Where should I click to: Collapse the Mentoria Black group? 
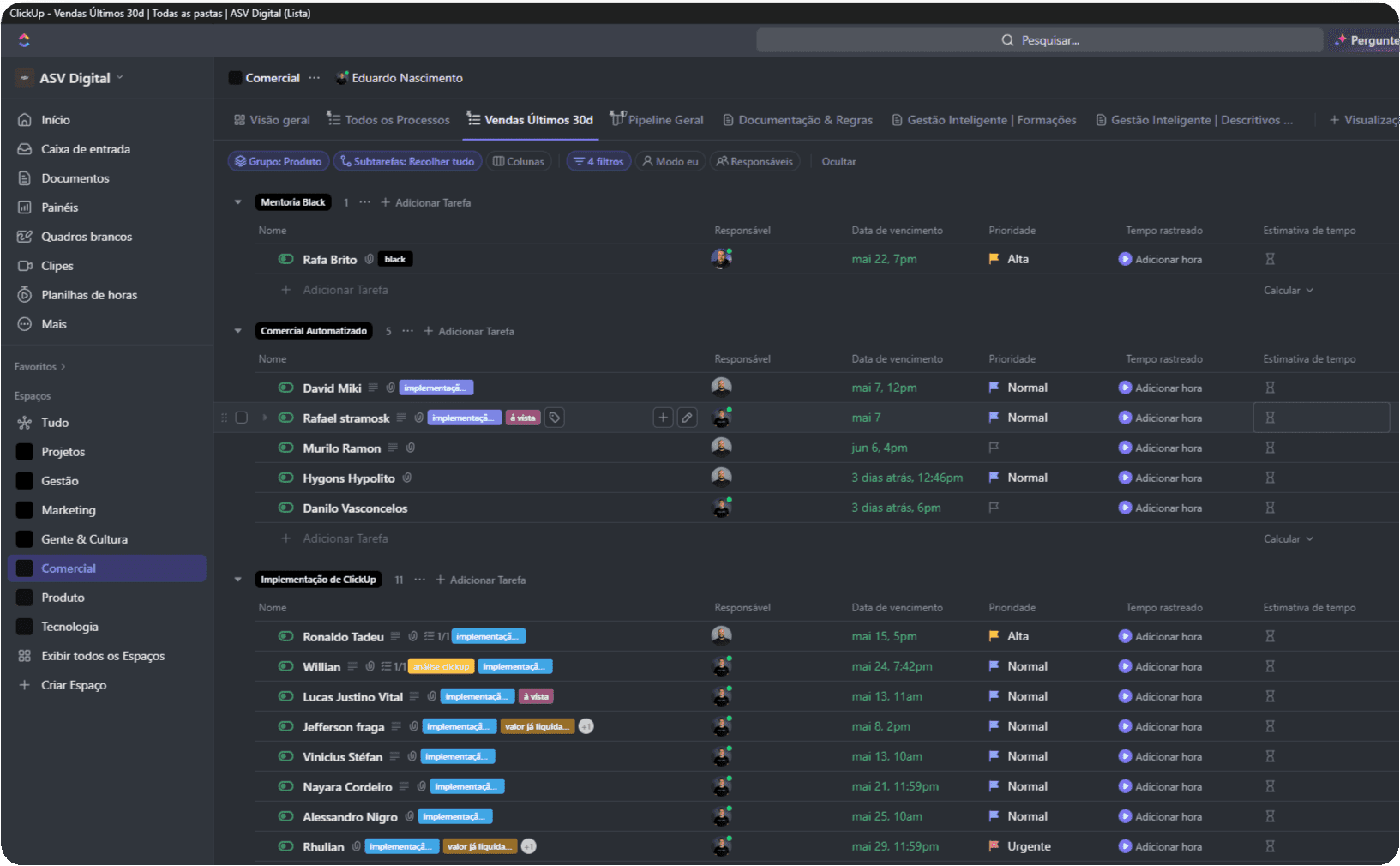(x=238, y=202)
